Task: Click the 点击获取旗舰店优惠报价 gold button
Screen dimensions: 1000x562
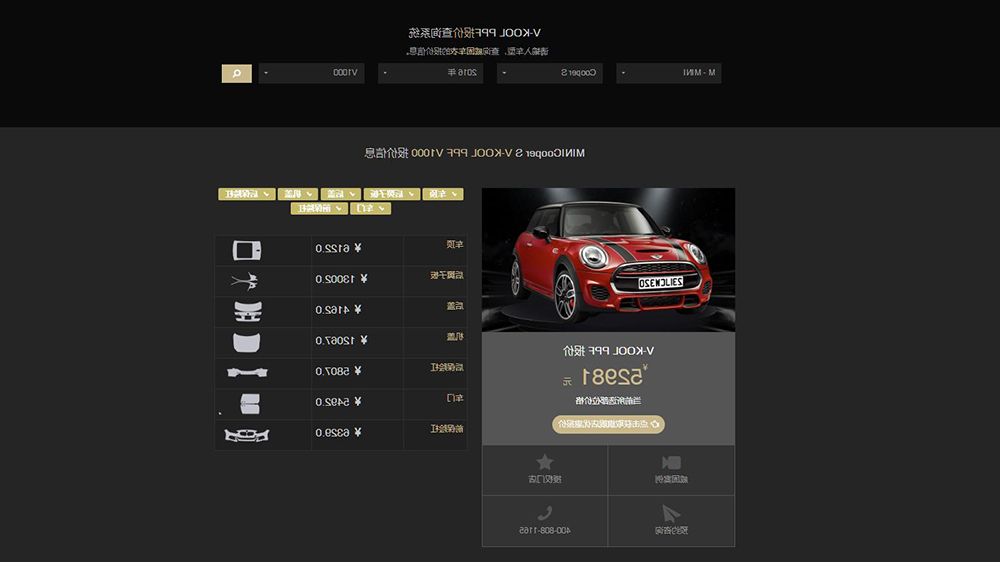Action: pos(608,424)
